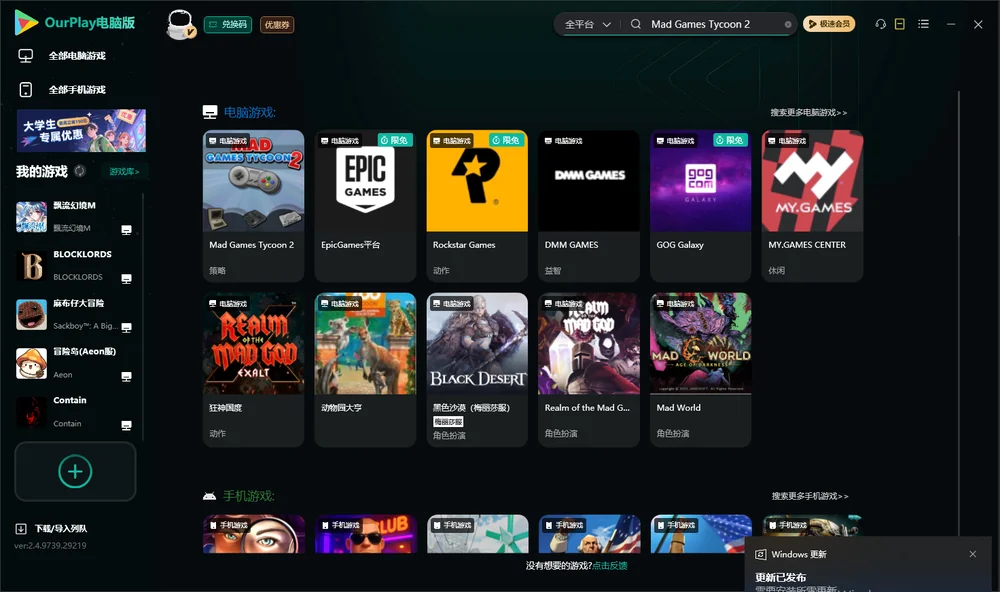This screenshot has height=592, width=1000.
Task: Select BLOCKLORDS in my games list
Action: pyautogui.click(x=74, y=265)
